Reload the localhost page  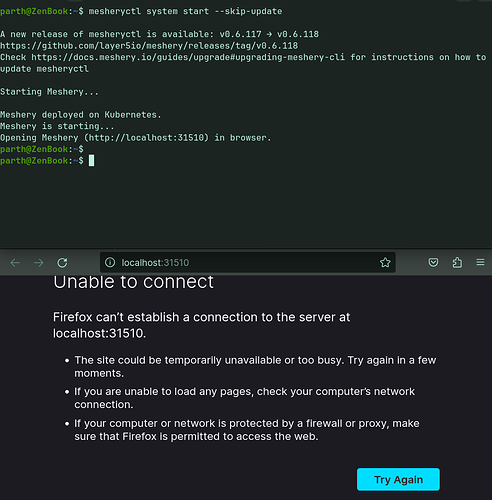tap(62, 263)
